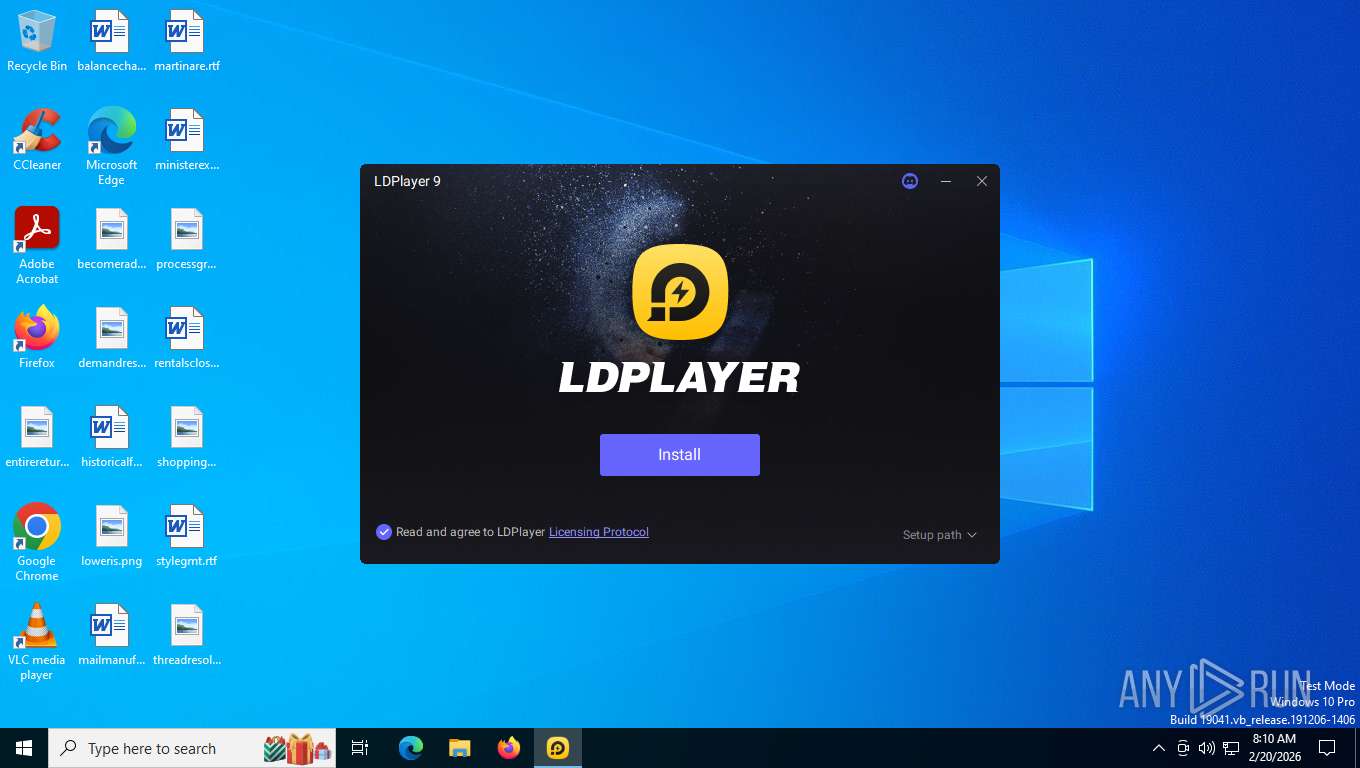Show hidden system tray icons
1360x768 pixels.
[1159, 748]
